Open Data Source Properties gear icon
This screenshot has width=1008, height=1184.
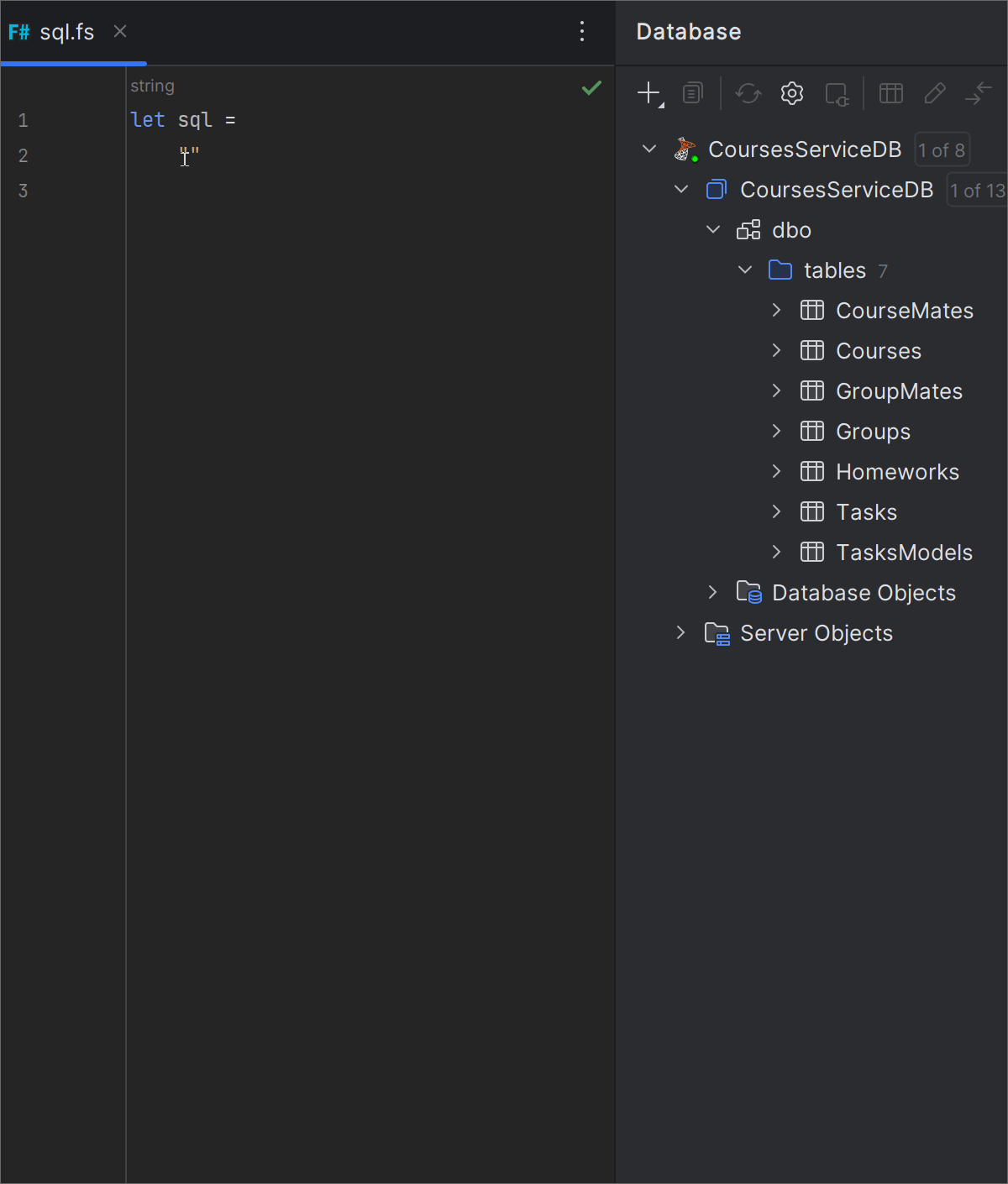coord(791,93)
